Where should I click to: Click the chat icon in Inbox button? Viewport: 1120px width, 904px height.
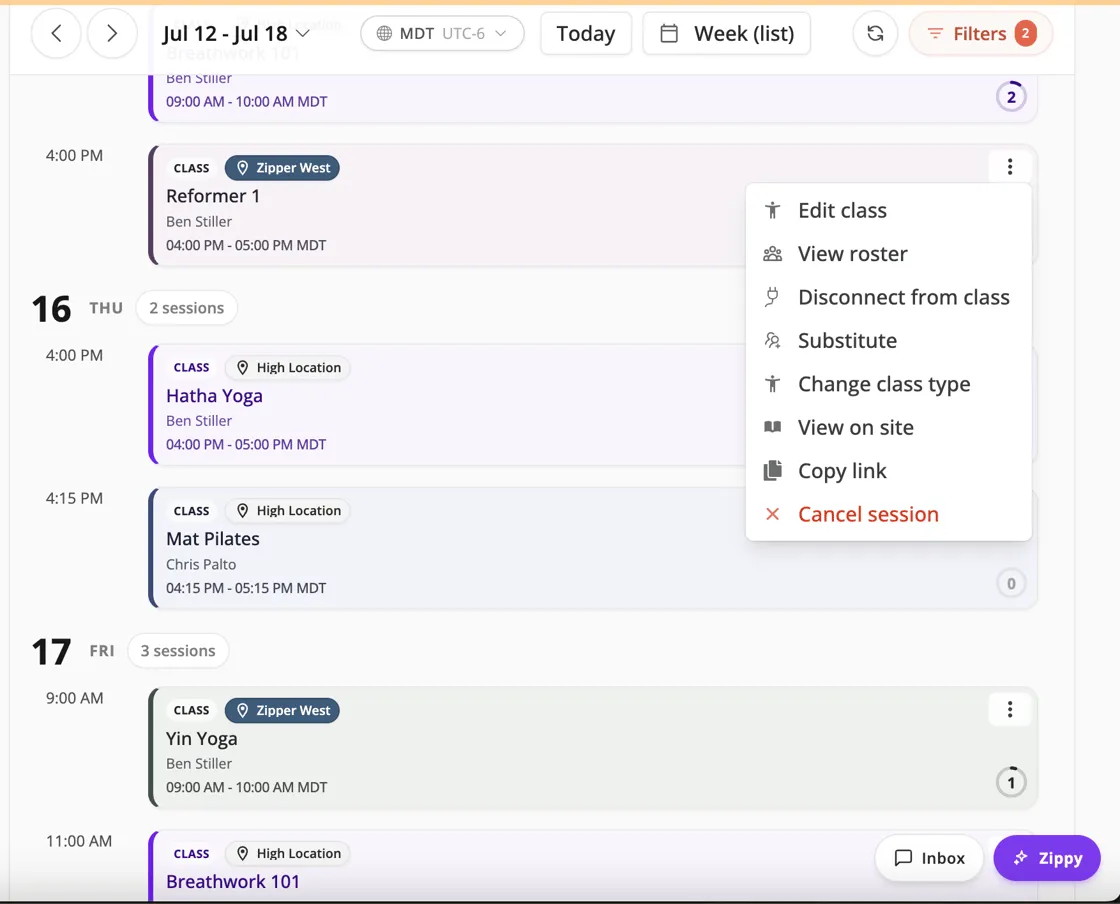click(903, 858)
